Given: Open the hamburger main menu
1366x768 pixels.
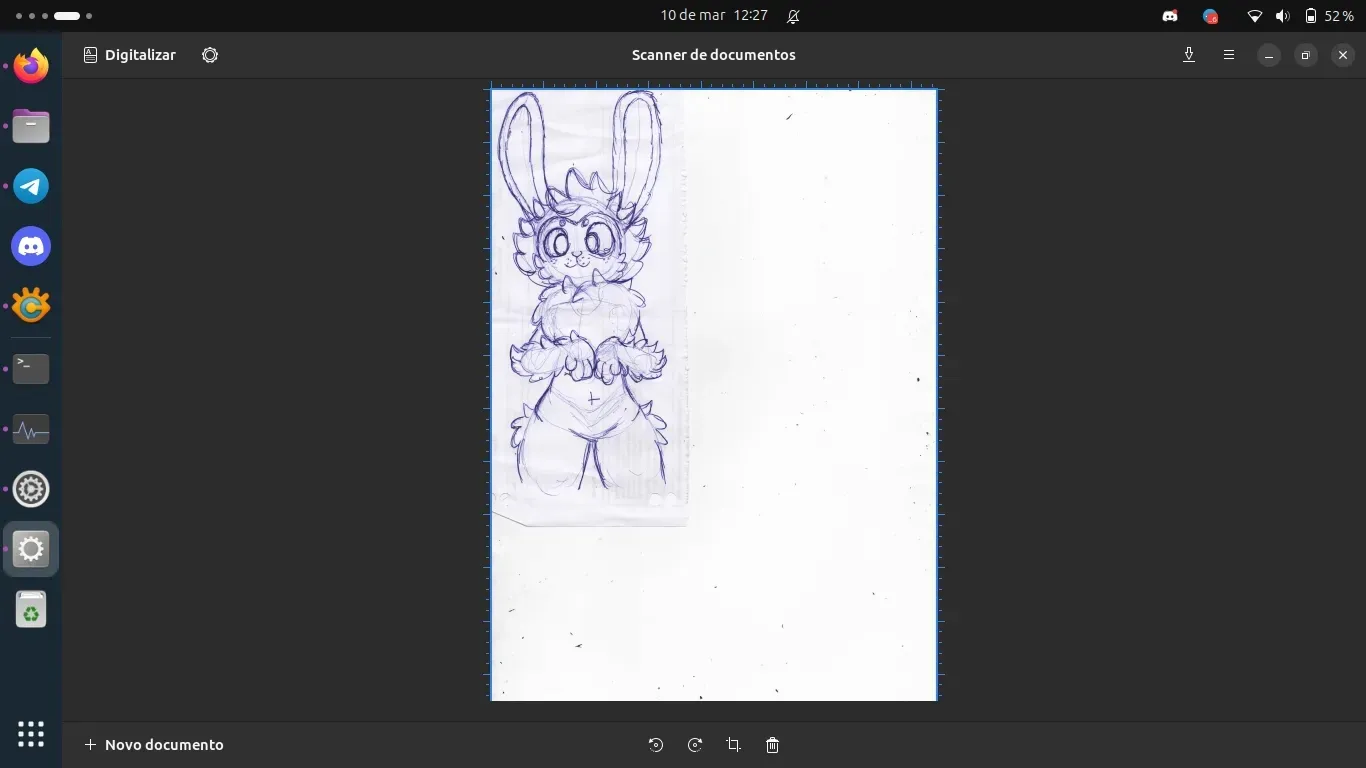Looking at the screenshot, I should tap(1229, 55).
